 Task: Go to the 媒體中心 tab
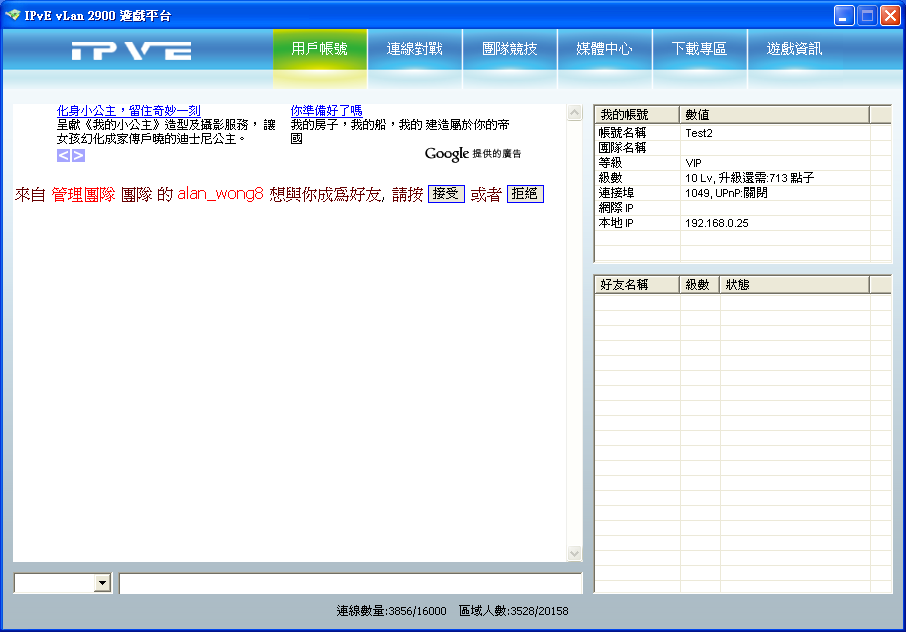[x=604, y=50]
